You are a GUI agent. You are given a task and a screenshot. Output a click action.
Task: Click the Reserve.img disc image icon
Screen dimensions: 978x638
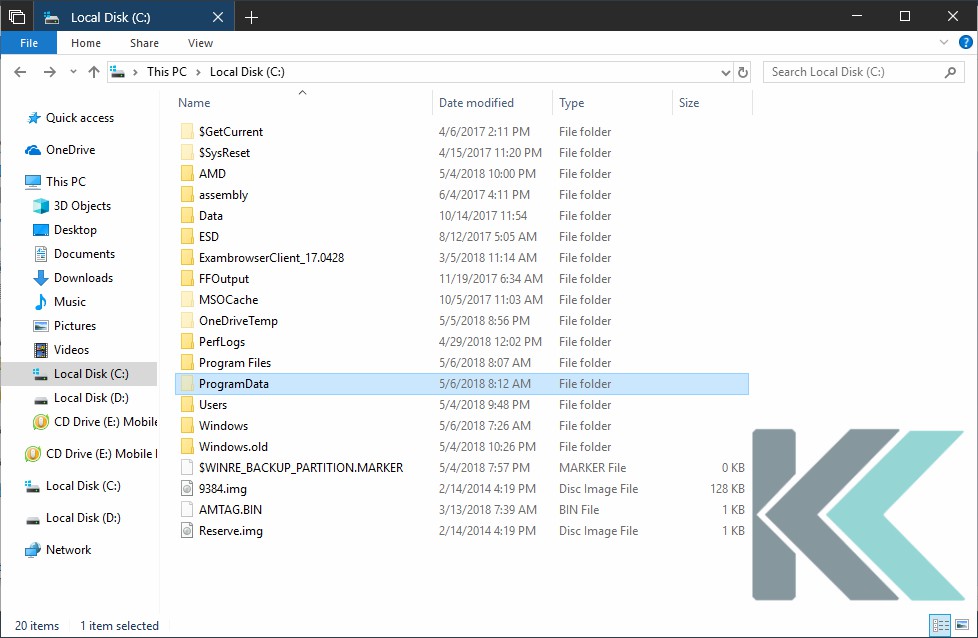186,530
